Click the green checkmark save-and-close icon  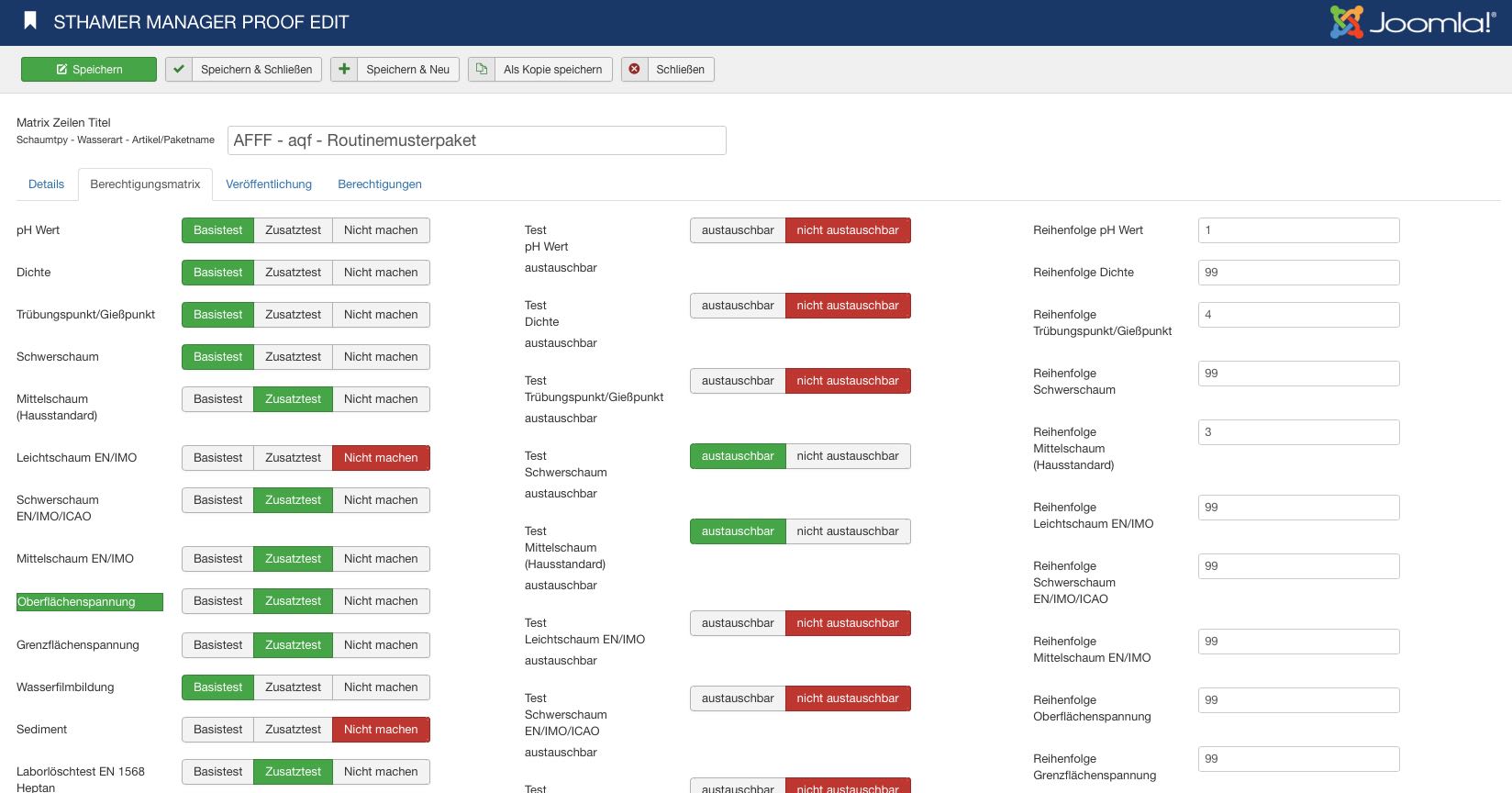point(179,70)
